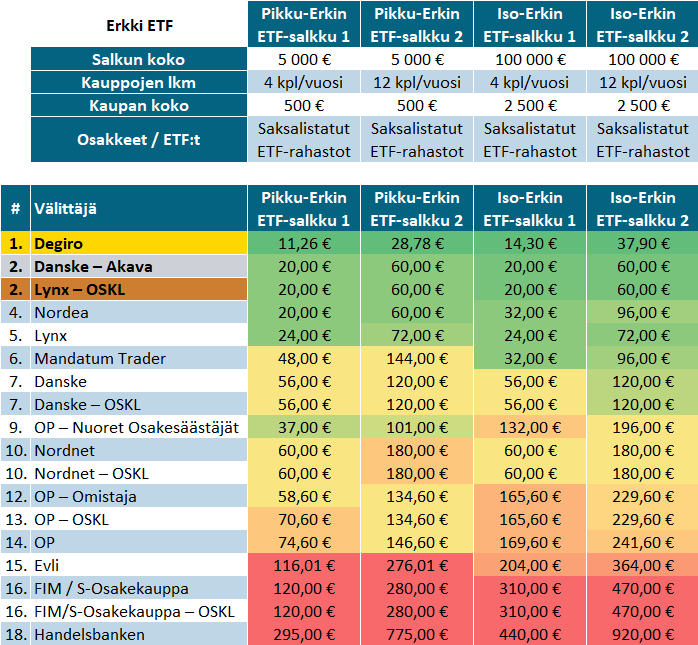
Task: Click the '146,60 €' OP cell
Action: point(417,542)
